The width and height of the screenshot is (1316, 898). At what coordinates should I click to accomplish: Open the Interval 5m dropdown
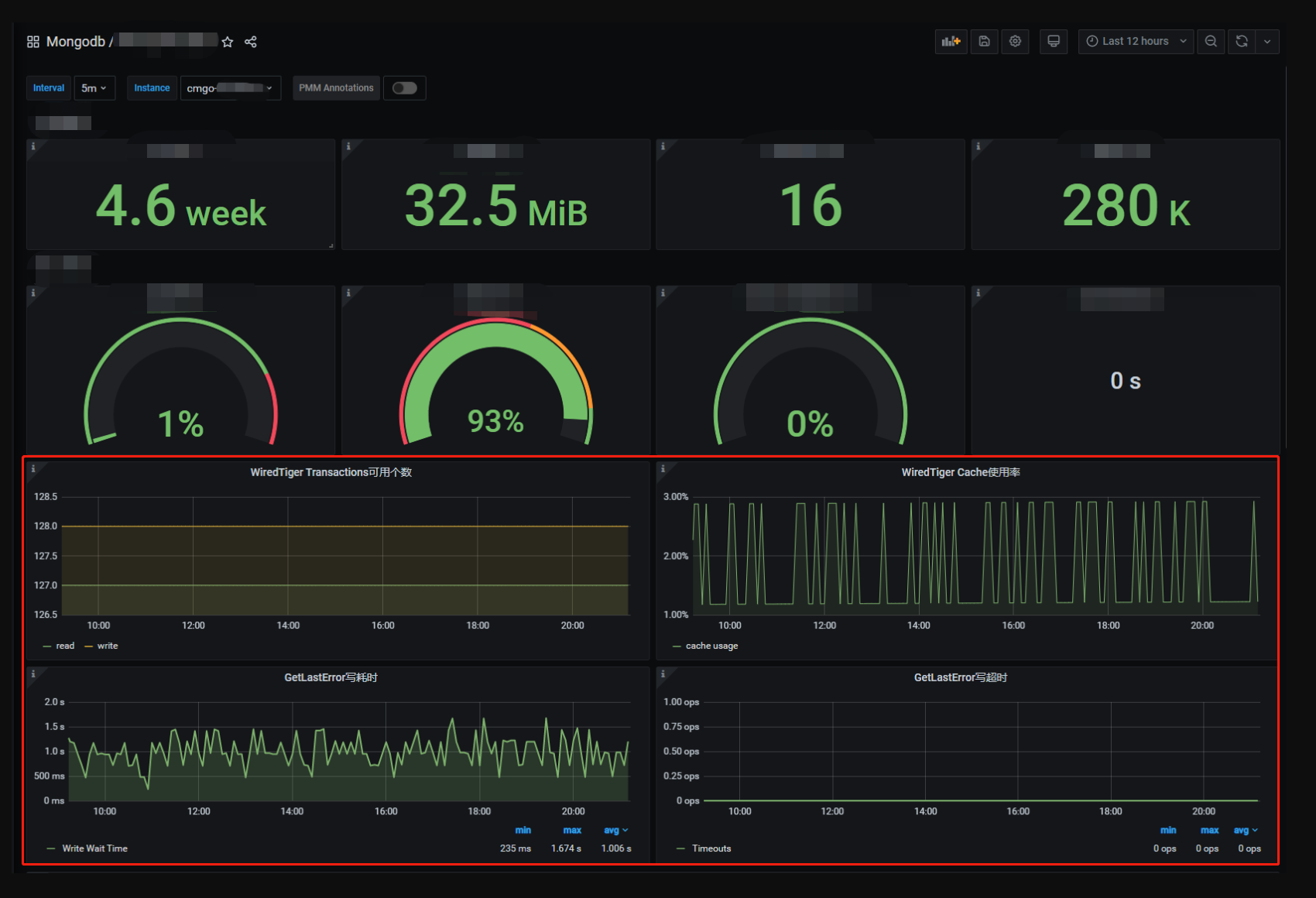pos(94,88)
